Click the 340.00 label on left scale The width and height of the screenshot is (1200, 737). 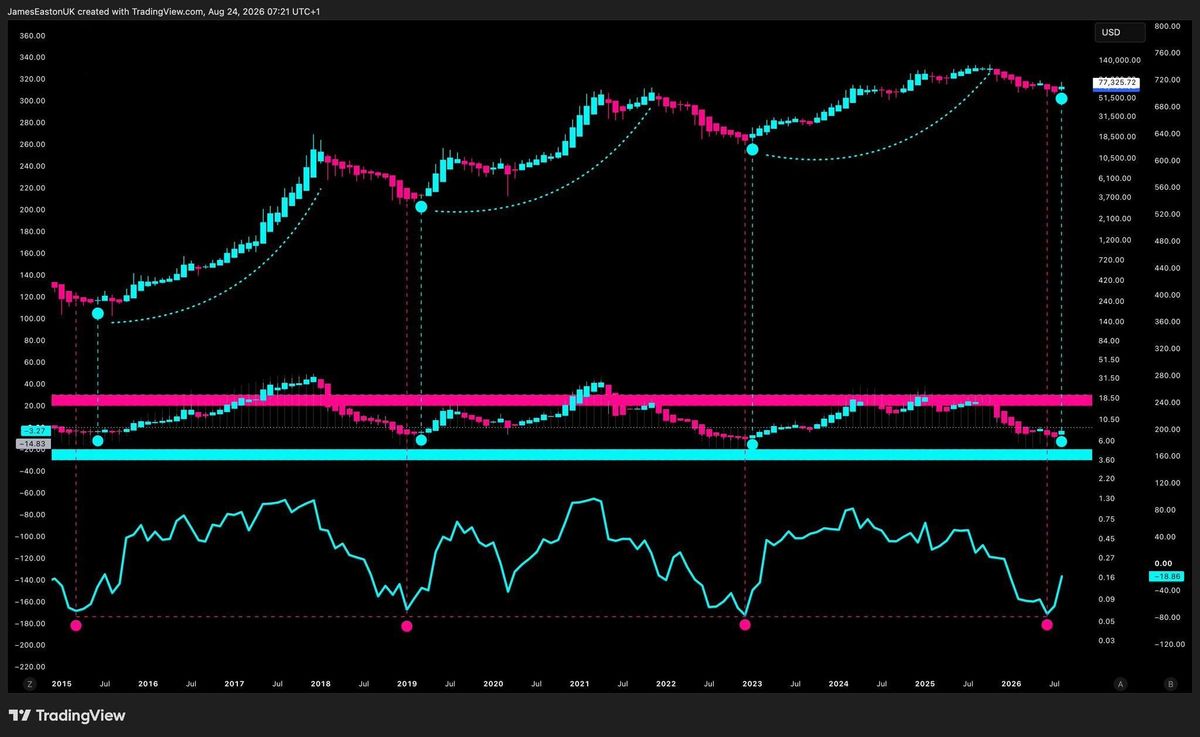point(33,57)
